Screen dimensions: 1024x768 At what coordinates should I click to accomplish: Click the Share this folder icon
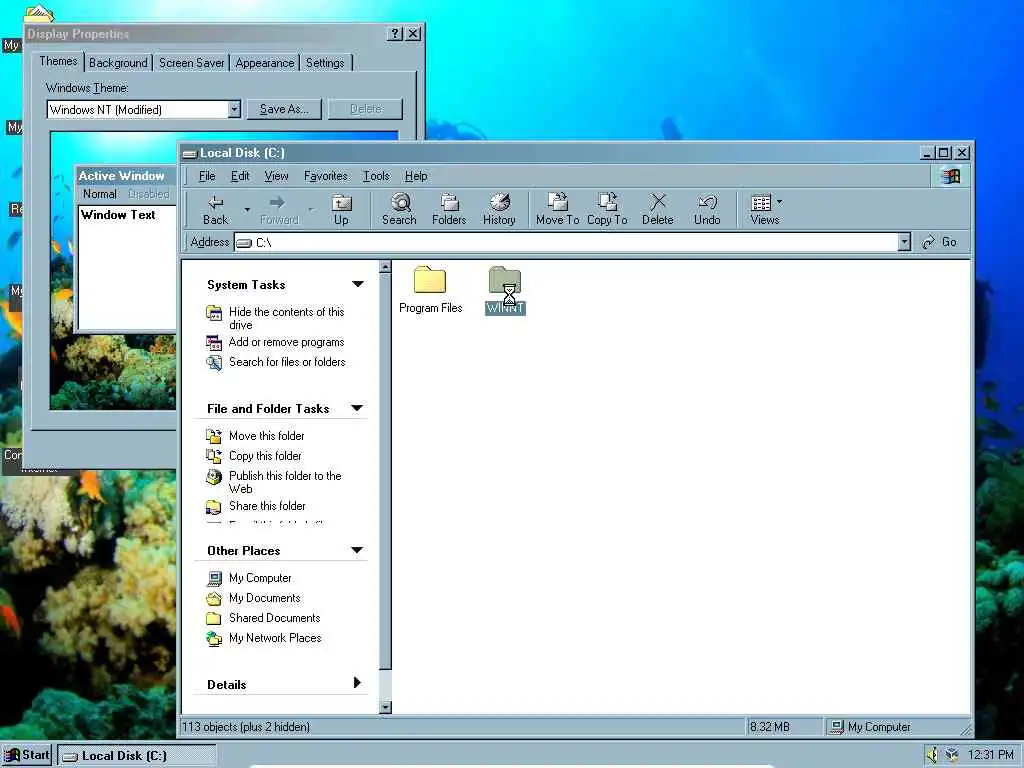tap(214, 507)
